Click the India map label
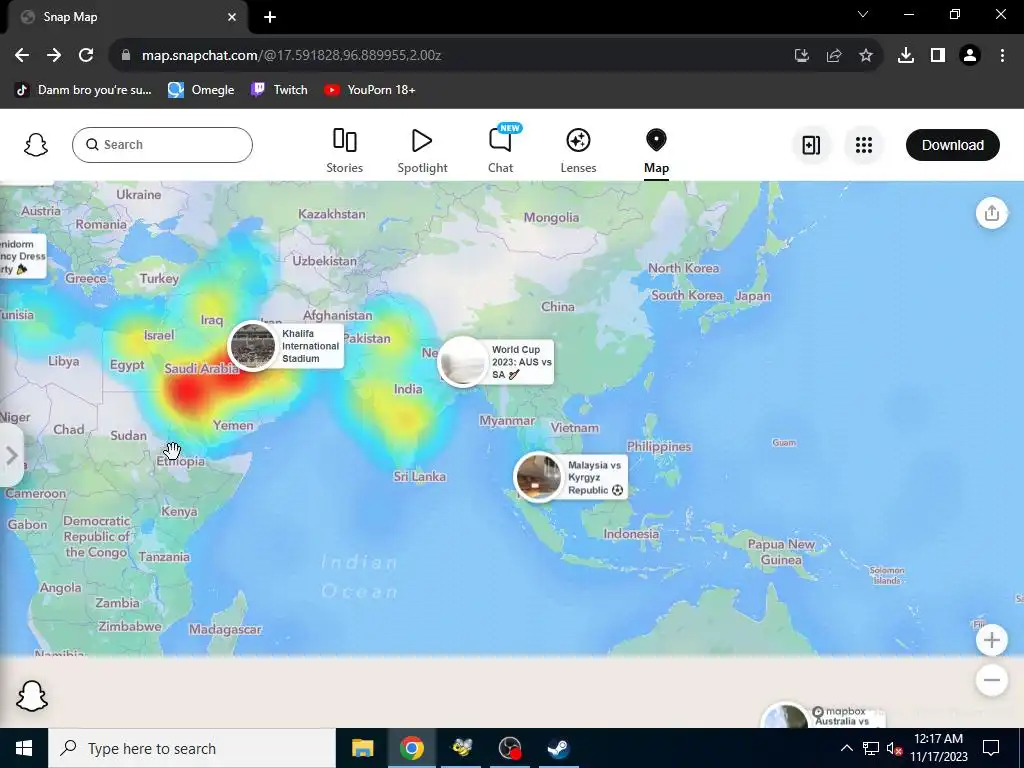The width and height of the screenshot is (1024, 768). pyautogui.click(x=408, y=389)
